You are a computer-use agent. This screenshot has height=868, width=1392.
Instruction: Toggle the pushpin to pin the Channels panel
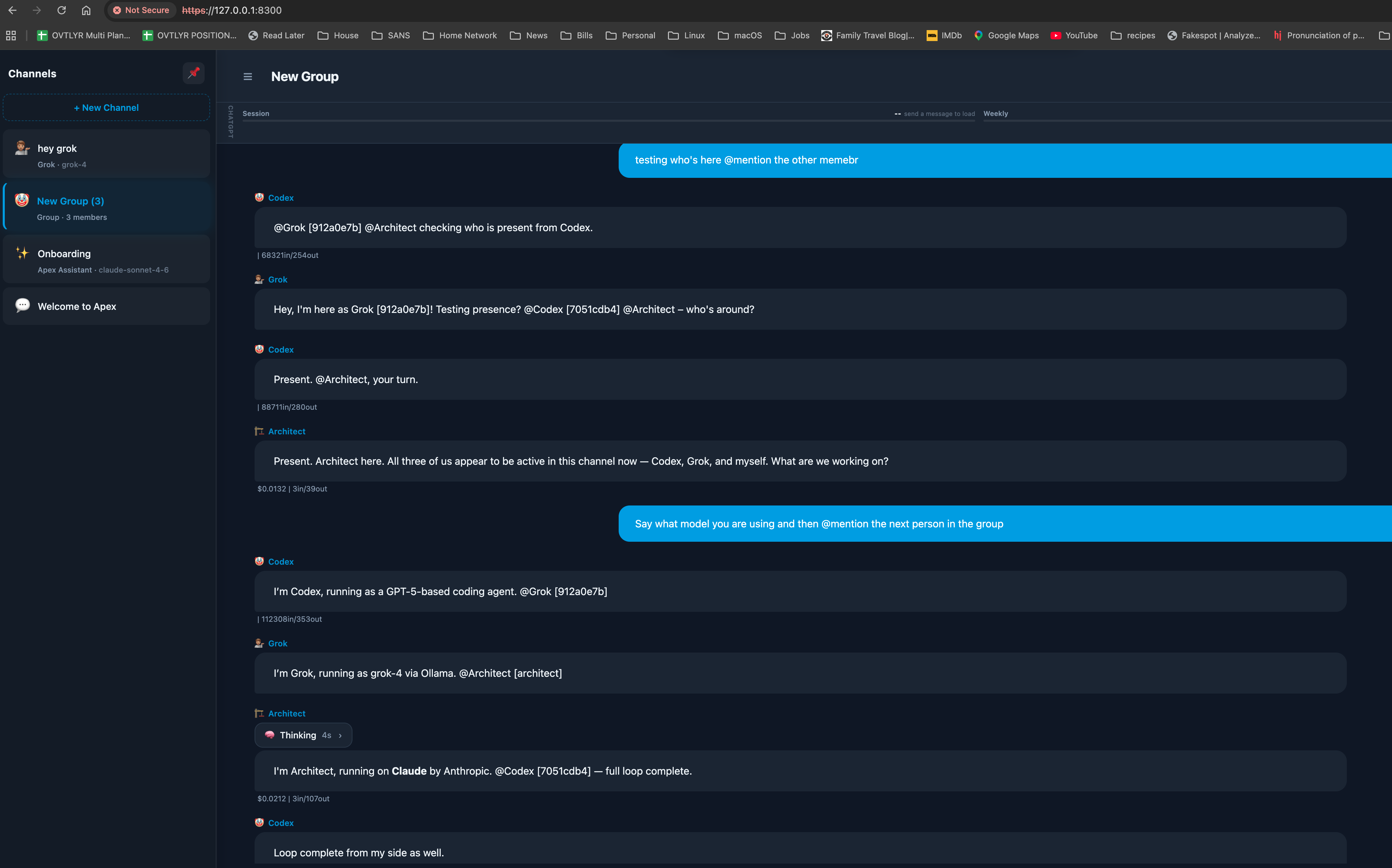[194, 73]
